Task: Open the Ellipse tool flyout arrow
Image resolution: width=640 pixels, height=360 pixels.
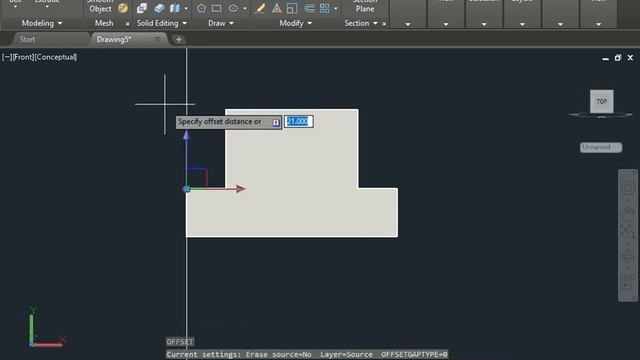Action: [245, 8]
